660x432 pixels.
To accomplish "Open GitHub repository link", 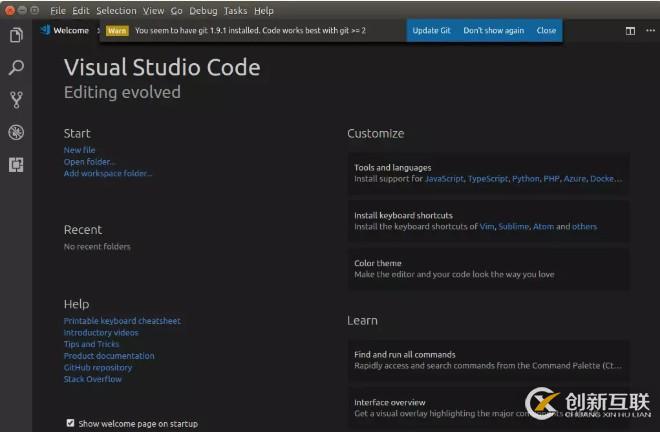I will [x=98, y=368].
